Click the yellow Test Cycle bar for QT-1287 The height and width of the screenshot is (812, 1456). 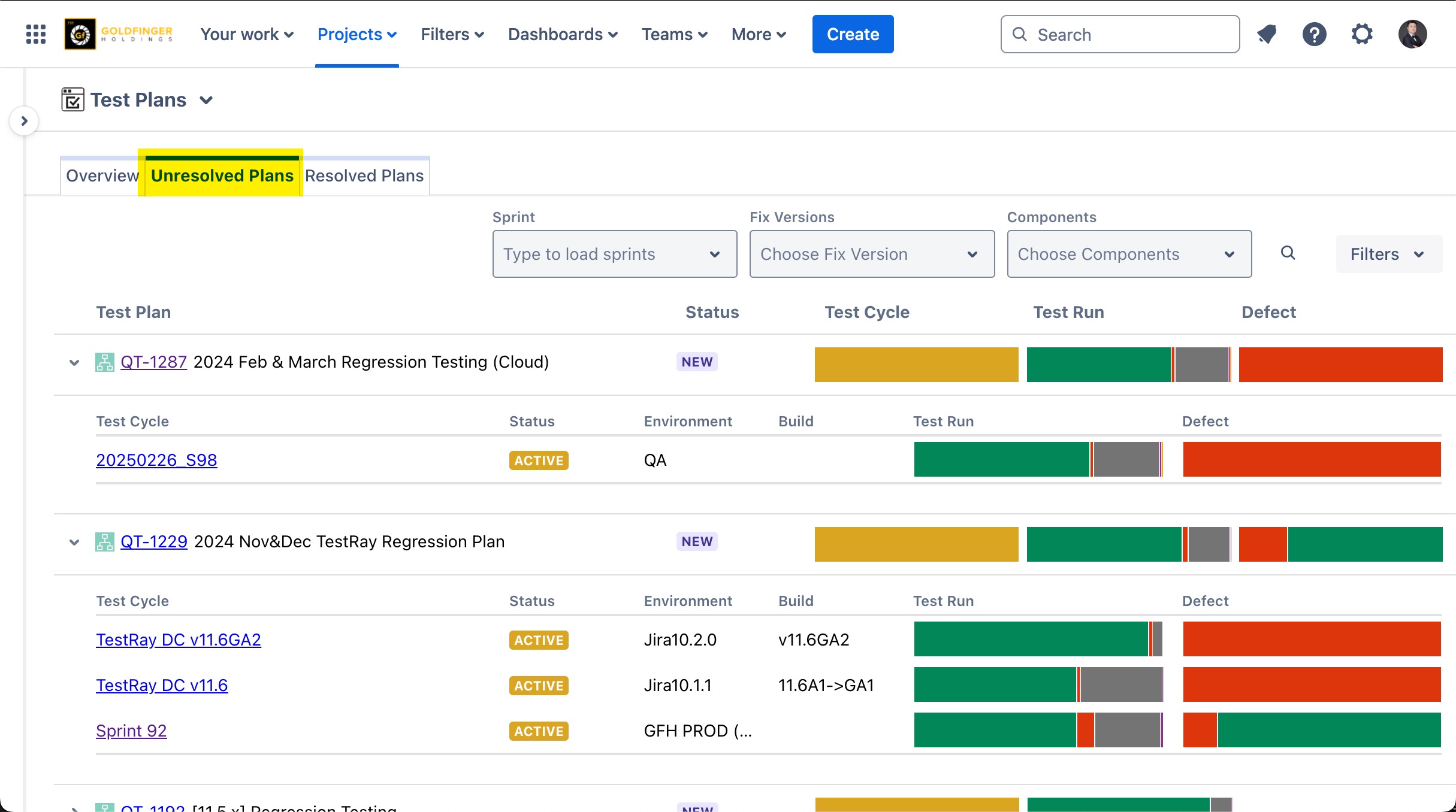(x=916, y=364)
